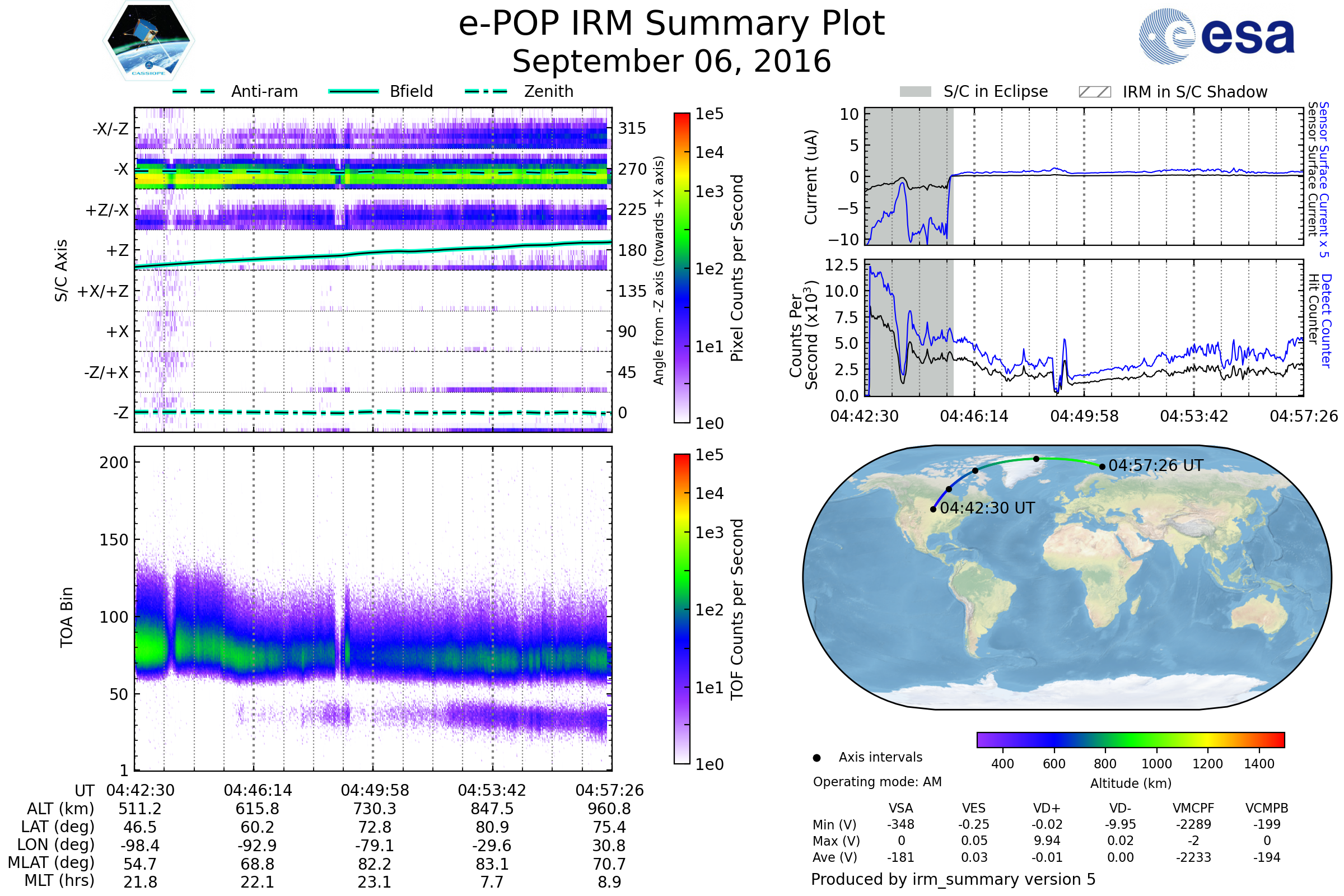Image resolution: width=1344 pixels, height=896 pixels.
Task: Click the S/C in Eclipse gray swatch
Action: [x=915, y=92]
